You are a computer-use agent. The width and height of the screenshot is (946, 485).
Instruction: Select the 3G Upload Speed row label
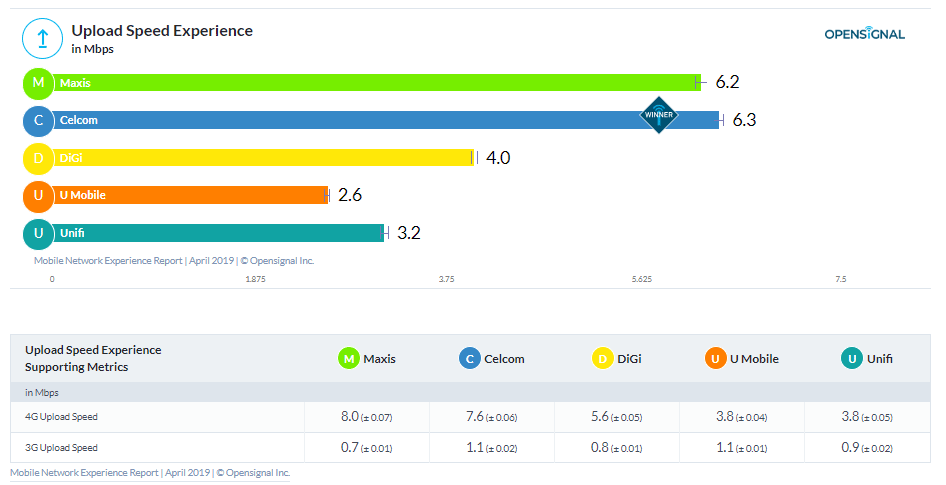pos(61,447)
